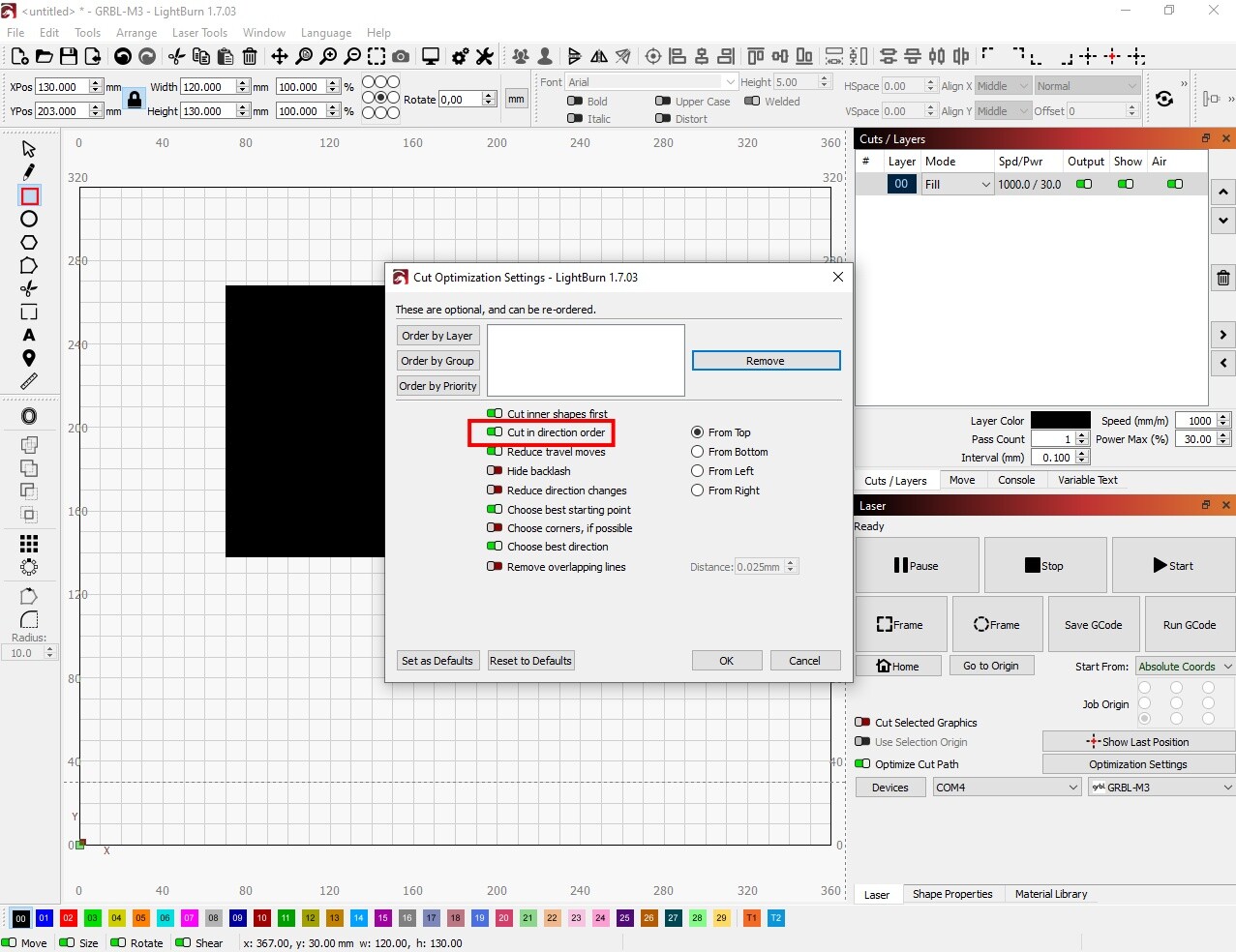Image resolution: width=1236 pixels, height=952 pixels.
Task: Open the Arrange menu
Action: pyautogui.click(x=136, y=32)
